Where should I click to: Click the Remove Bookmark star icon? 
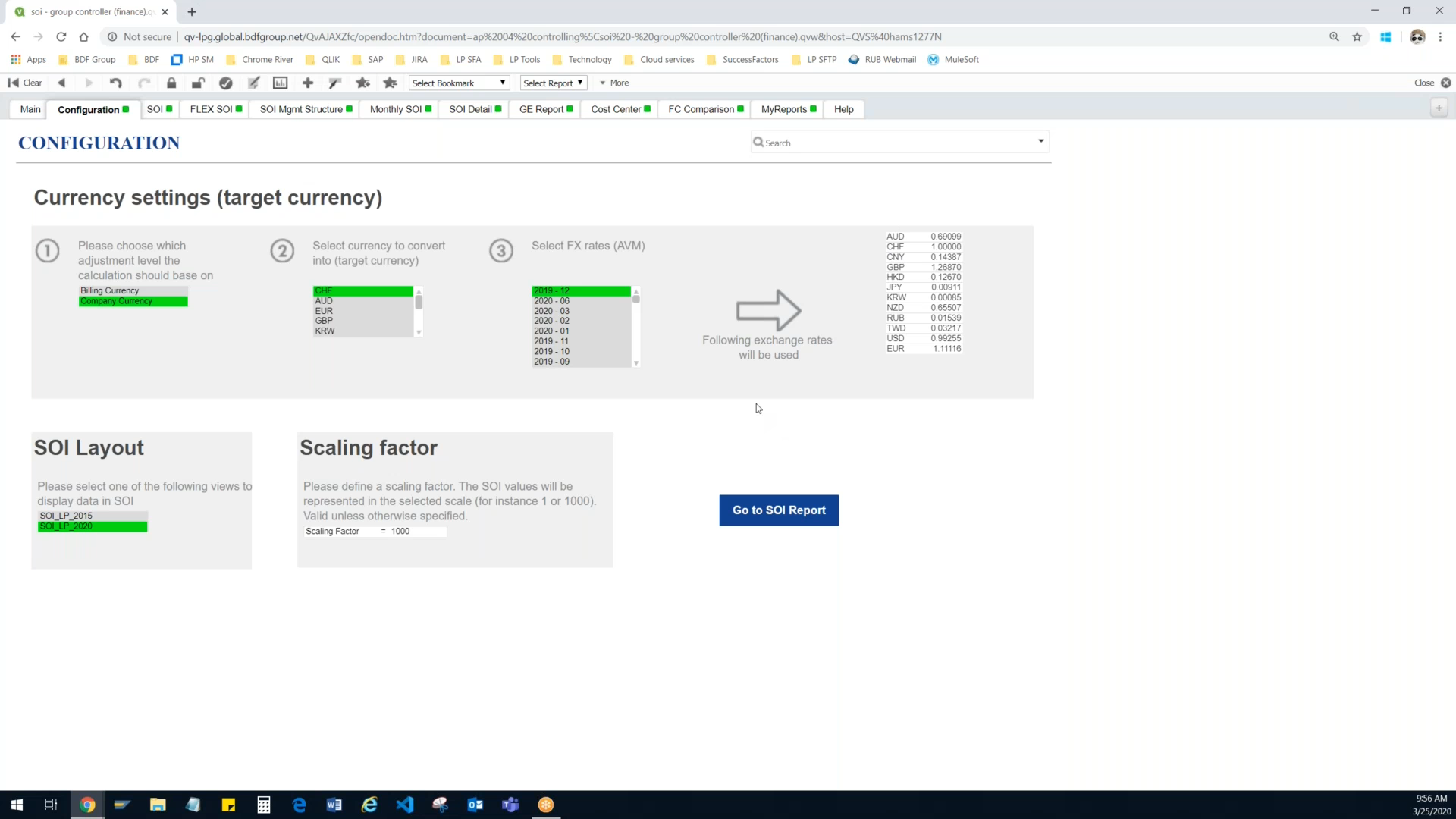pyautogui.click(x=391, y=83)
